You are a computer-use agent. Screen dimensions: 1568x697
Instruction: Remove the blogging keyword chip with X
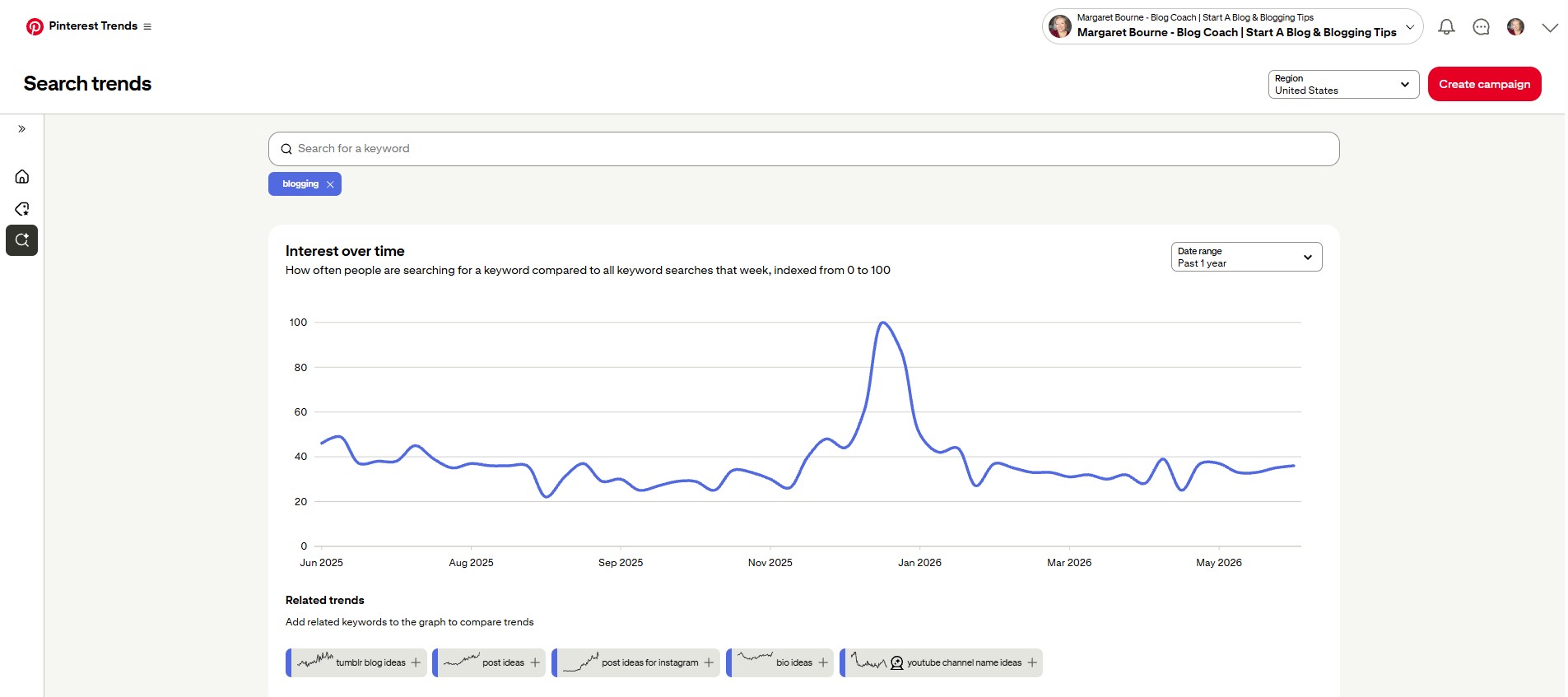[x=330, y=184]
